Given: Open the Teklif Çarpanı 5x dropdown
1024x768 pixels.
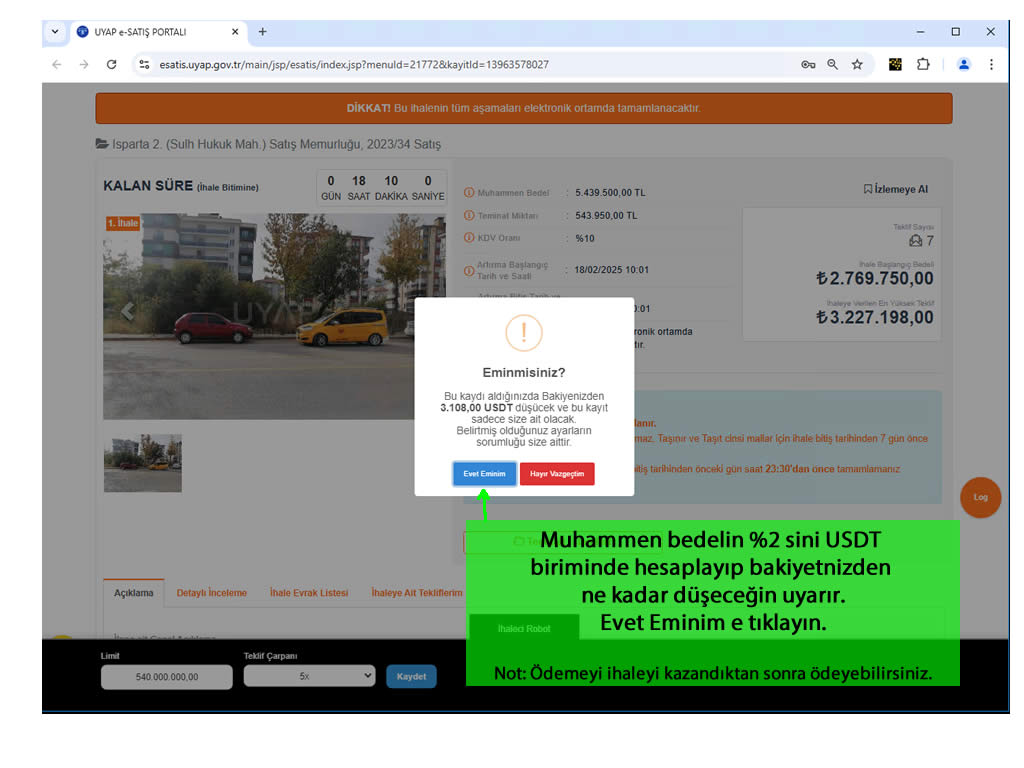Looking at the screenshot, I should coord(310,676).
